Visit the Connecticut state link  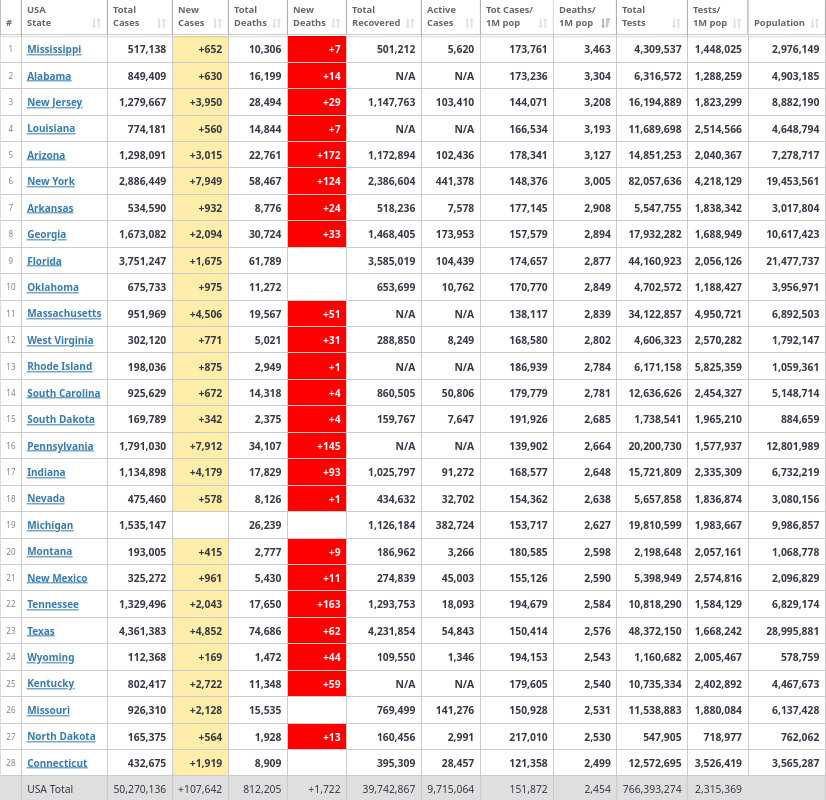coord(57,763)
